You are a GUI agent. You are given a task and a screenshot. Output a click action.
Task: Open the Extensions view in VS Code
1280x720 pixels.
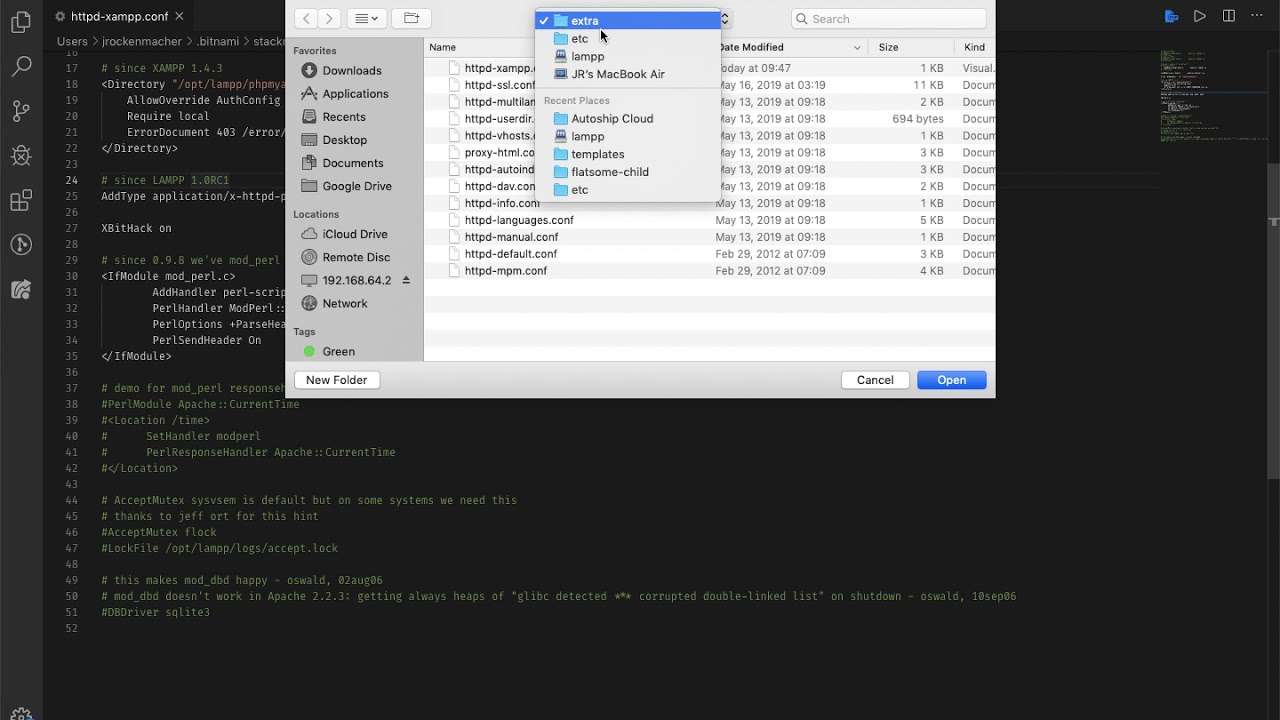pyautogui.click(x=21, y=201)
